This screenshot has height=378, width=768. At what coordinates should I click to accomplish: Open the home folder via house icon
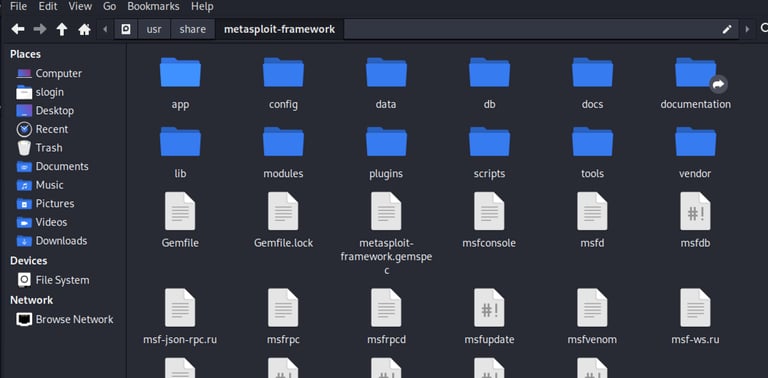[84, 29]
